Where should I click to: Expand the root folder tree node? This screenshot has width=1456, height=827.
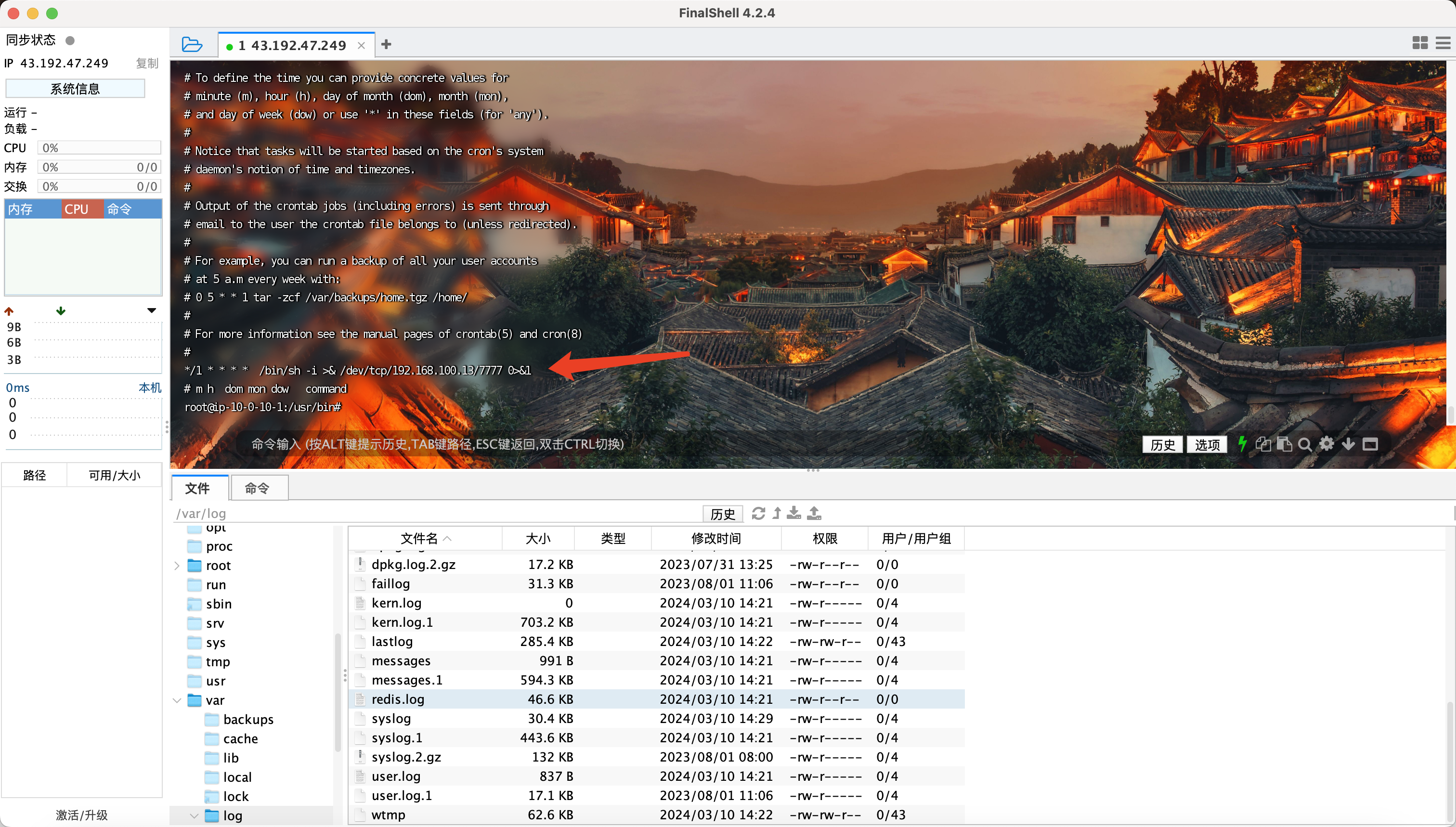coord(177,566)
